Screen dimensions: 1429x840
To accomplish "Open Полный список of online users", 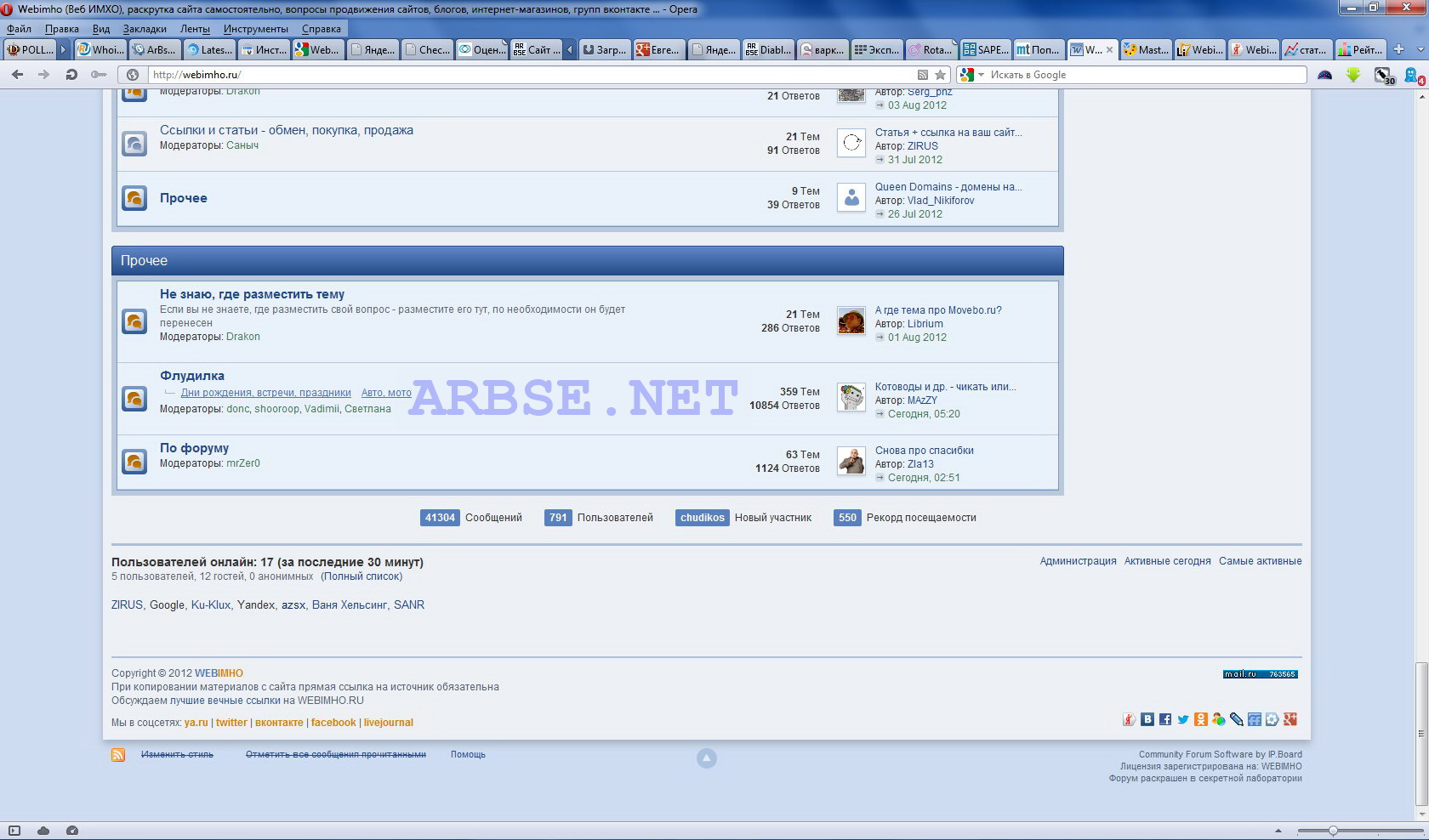I will pyautogui.click(x=362, y=576).
